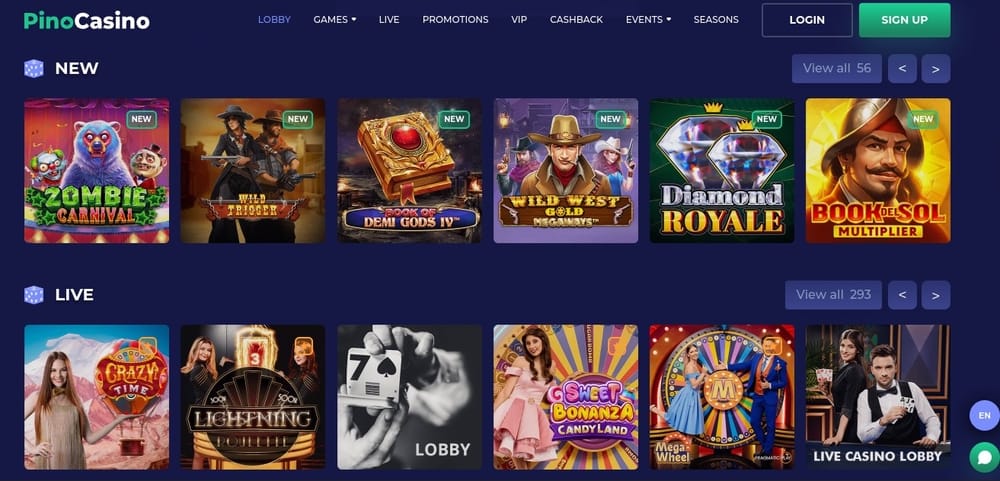Click the EN language selector circle
This screenshot has width=1000, height=481.
pyautogui.click(x=984, y=415)
